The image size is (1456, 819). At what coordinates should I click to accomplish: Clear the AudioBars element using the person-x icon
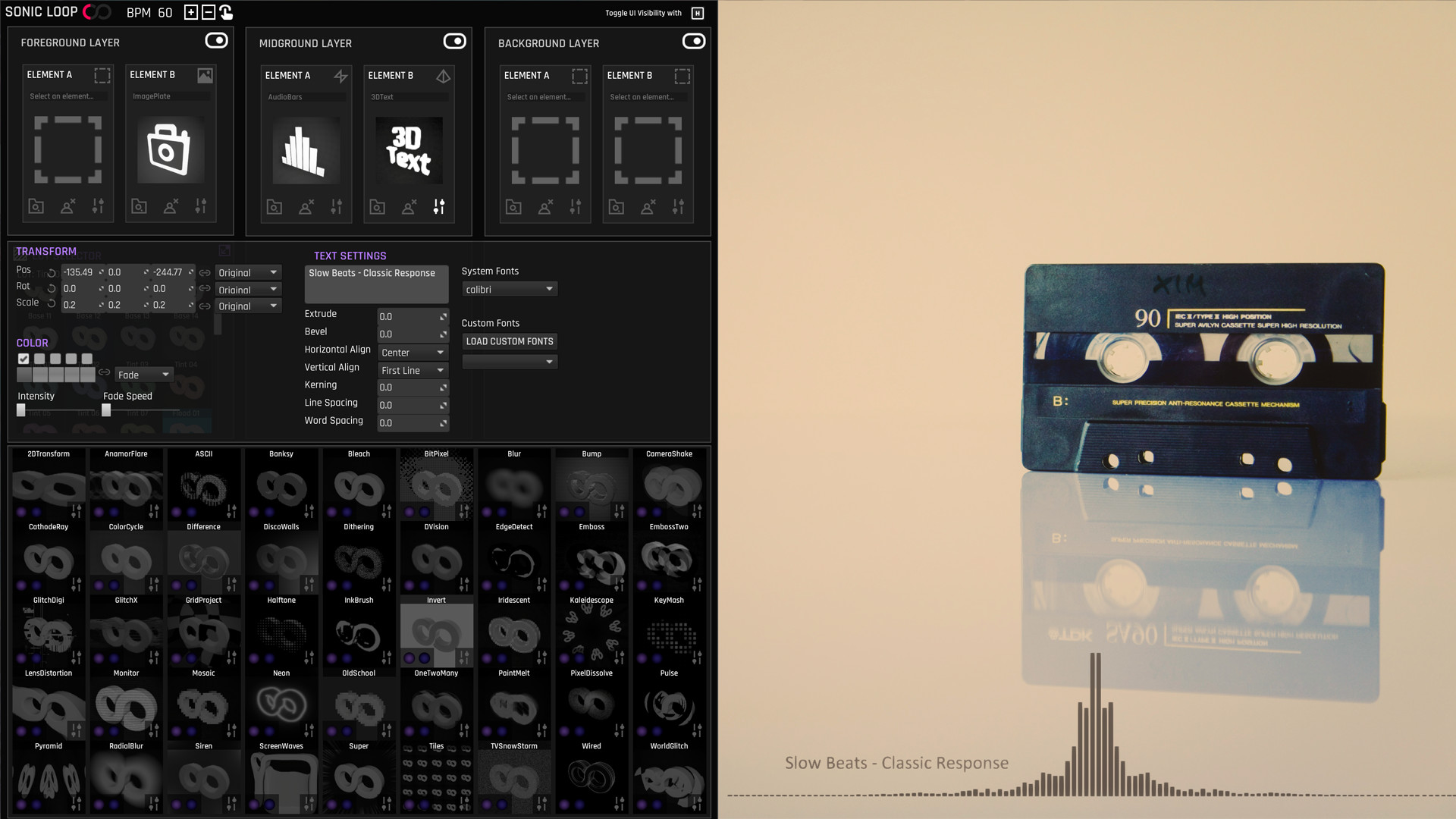tap(305, 206)
